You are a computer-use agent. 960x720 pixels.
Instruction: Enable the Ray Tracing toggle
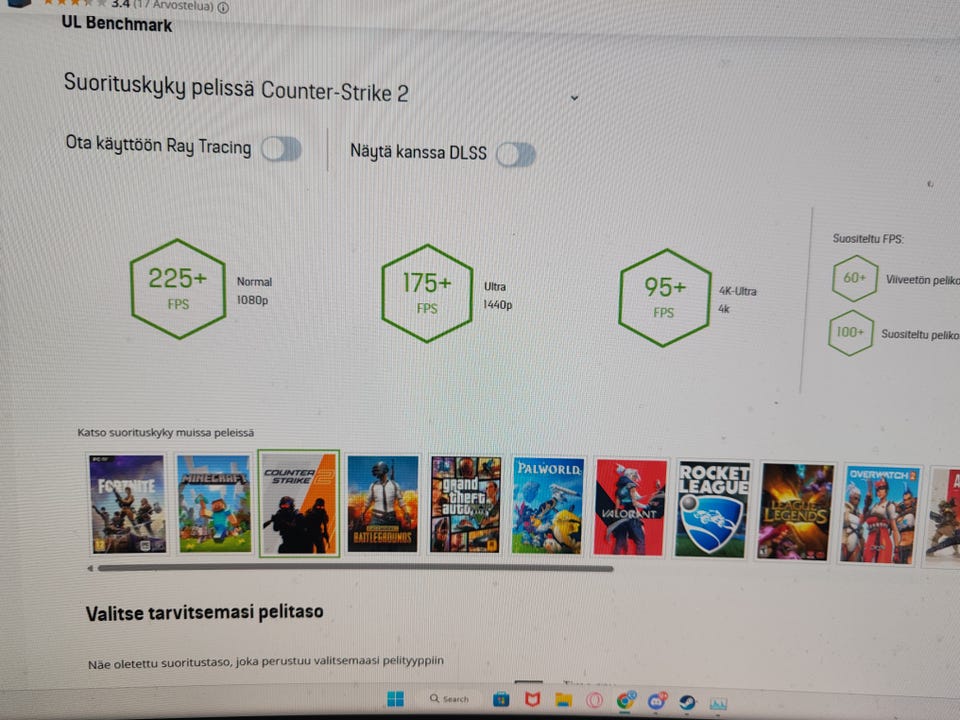click(x=281, y=149)
